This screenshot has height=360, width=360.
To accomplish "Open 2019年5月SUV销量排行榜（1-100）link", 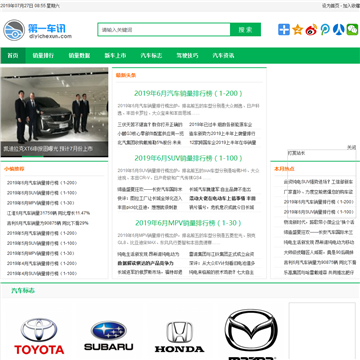I will 42,243.
